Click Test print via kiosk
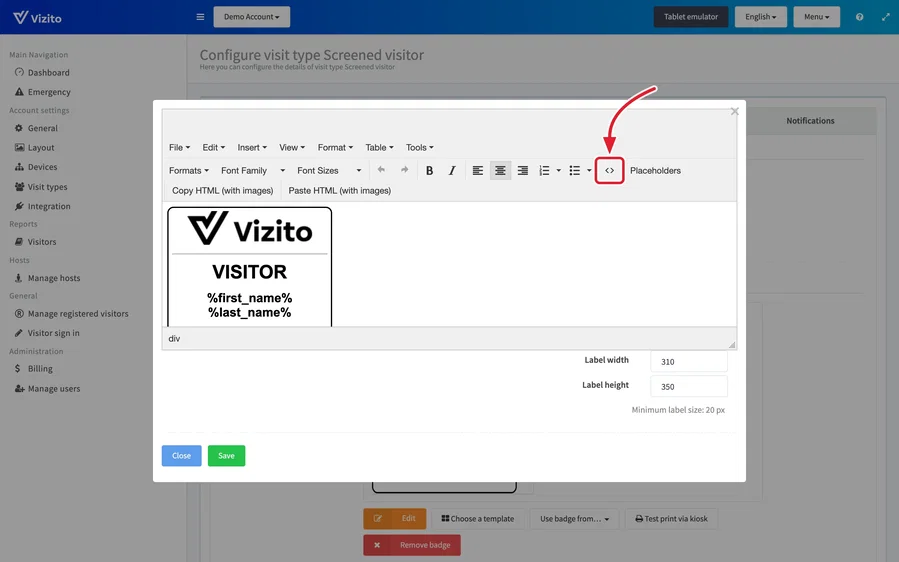The height and width of the screenshot is (562, 899). (671, 519)
